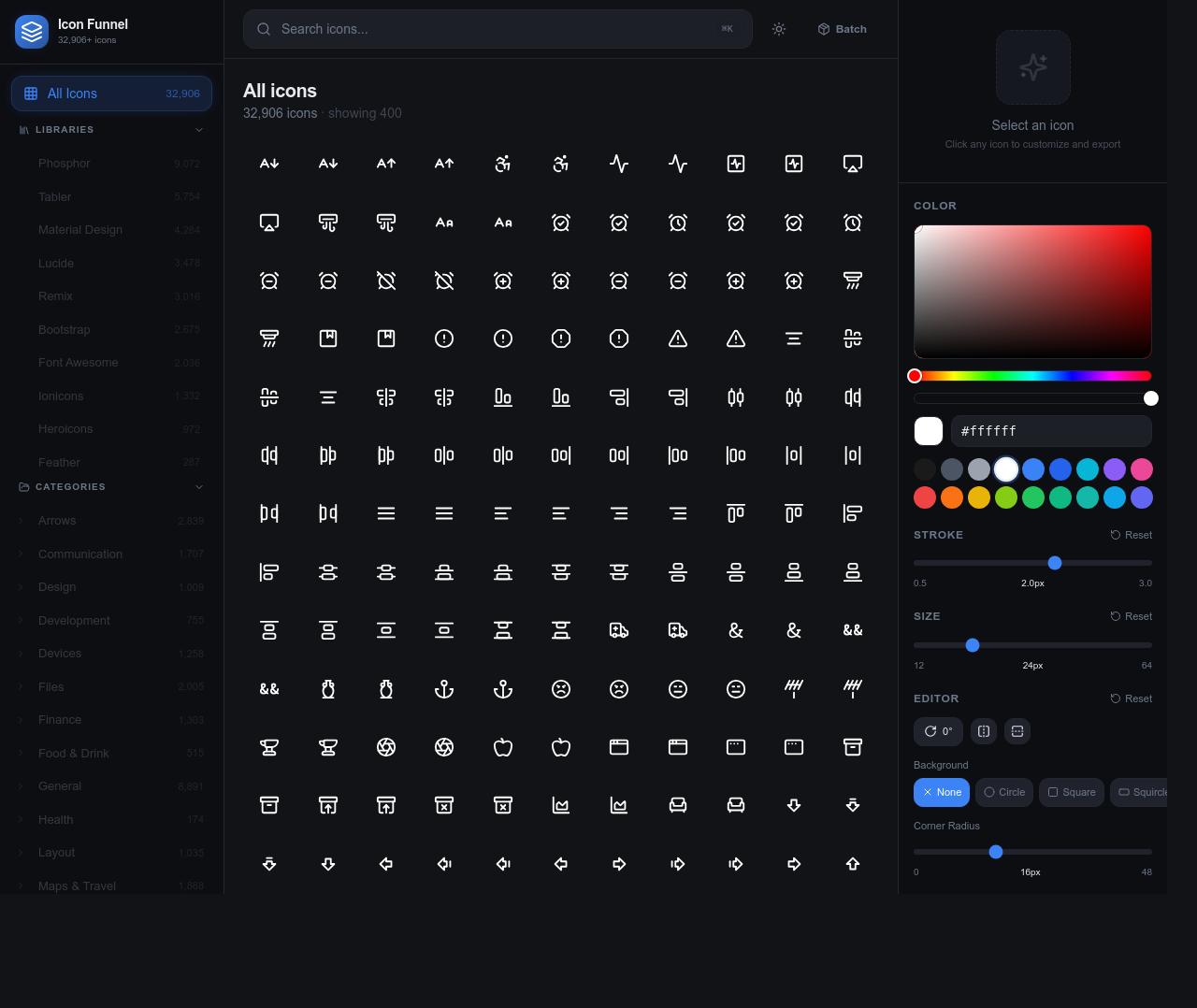Open Batch mode

[x=841, y=29]
